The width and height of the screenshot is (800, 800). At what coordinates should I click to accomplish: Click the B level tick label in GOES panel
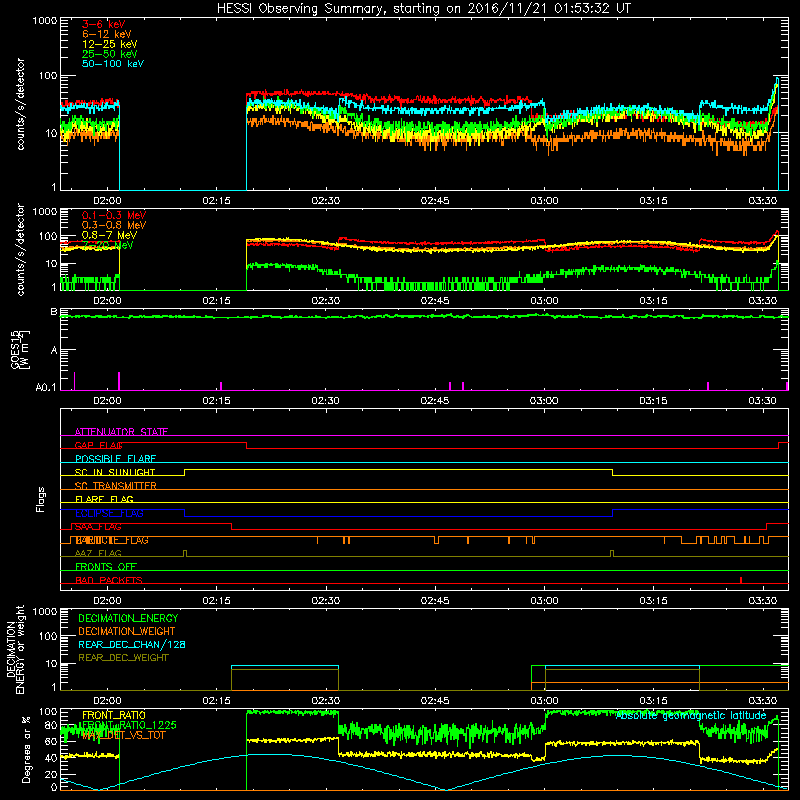pyautogui.click(x=54, y=311)
